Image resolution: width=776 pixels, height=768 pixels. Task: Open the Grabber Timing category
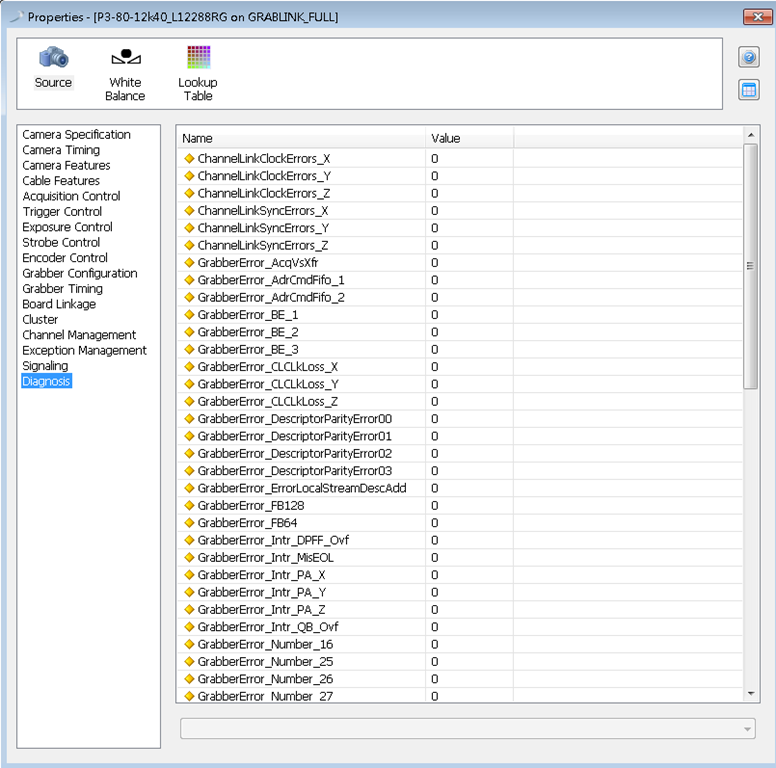coord(62,288)
